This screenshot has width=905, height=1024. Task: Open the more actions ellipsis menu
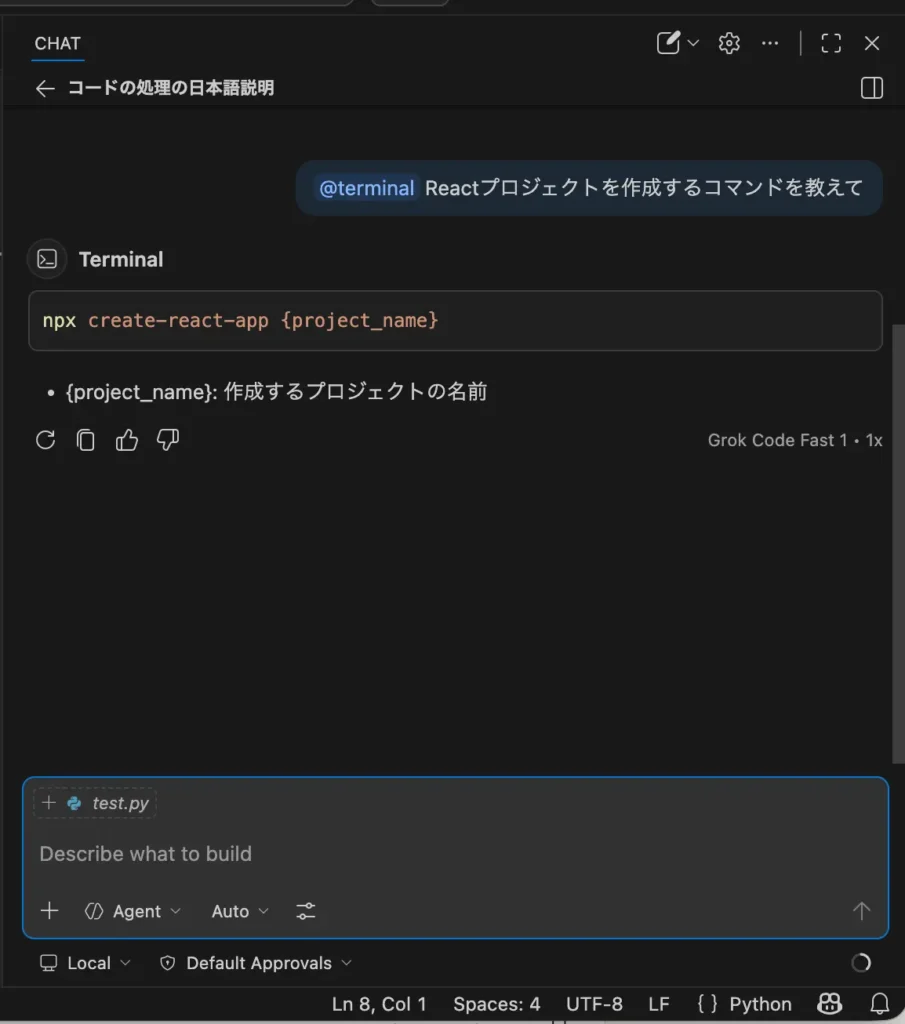770,43
